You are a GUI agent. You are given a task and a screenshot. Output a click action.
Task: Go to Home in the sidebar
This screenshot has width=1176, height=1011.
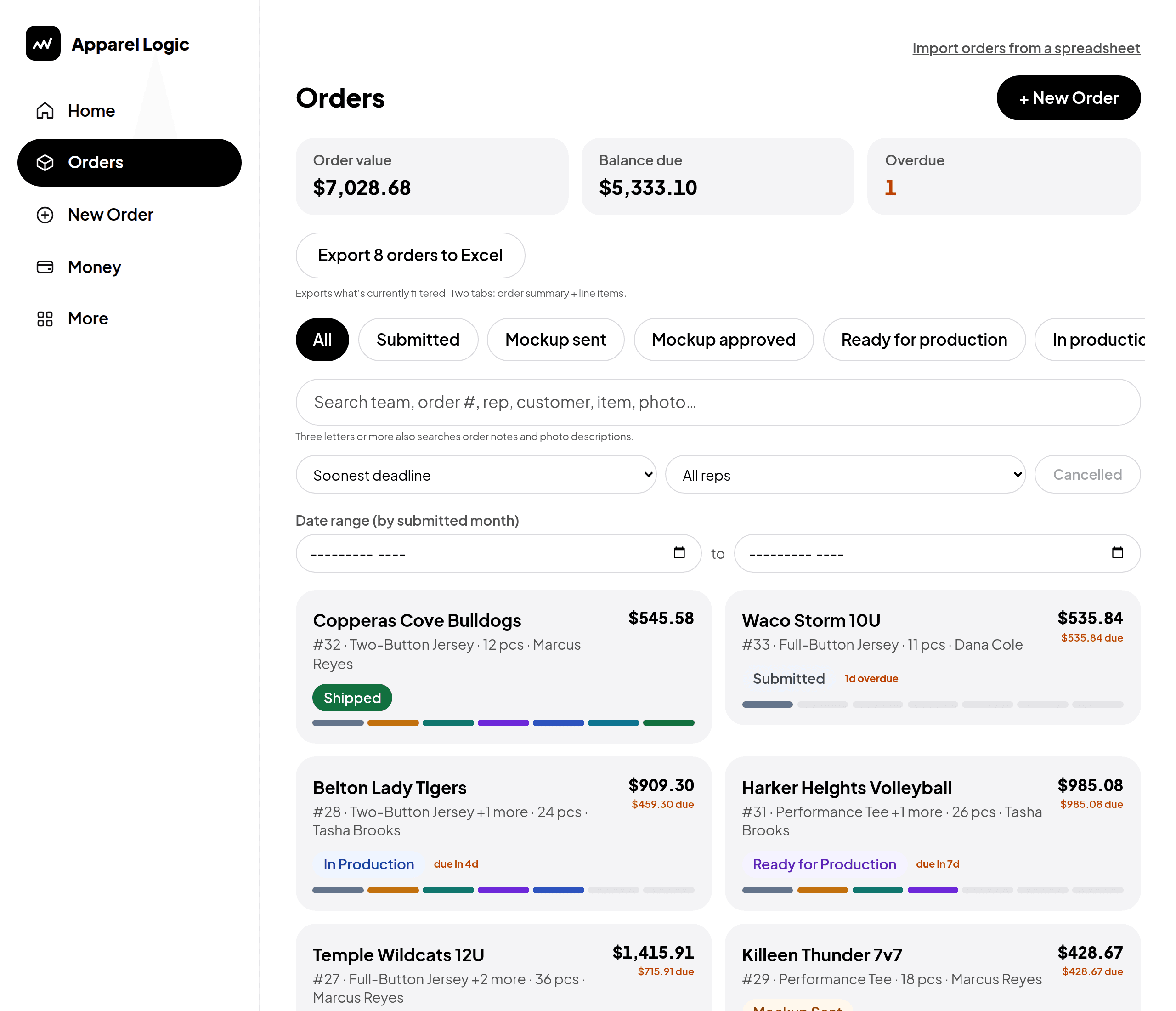[x=130, y=110]
